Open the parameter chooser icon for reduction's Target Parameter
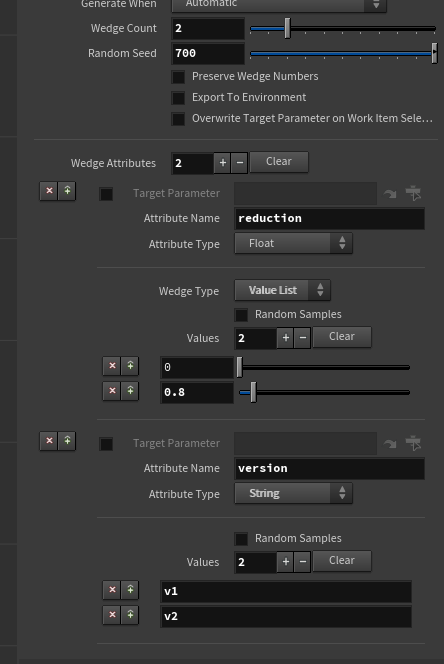Viewport: 444px width, 664px height. pyautogui.click(x=413, y=193)
